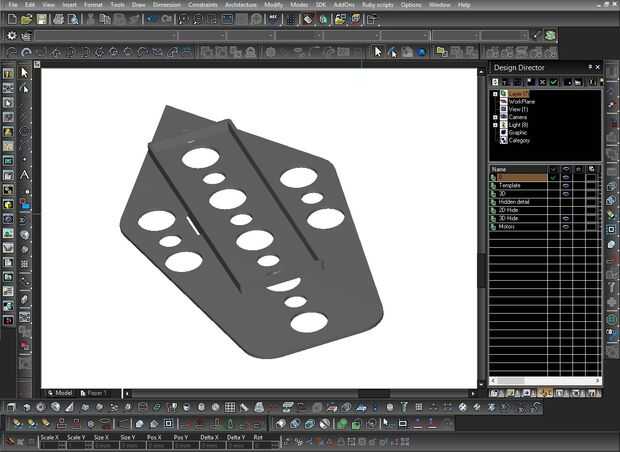
Task: Toggle visibility eye for Motors layer
Action: (x=566, y=227)
